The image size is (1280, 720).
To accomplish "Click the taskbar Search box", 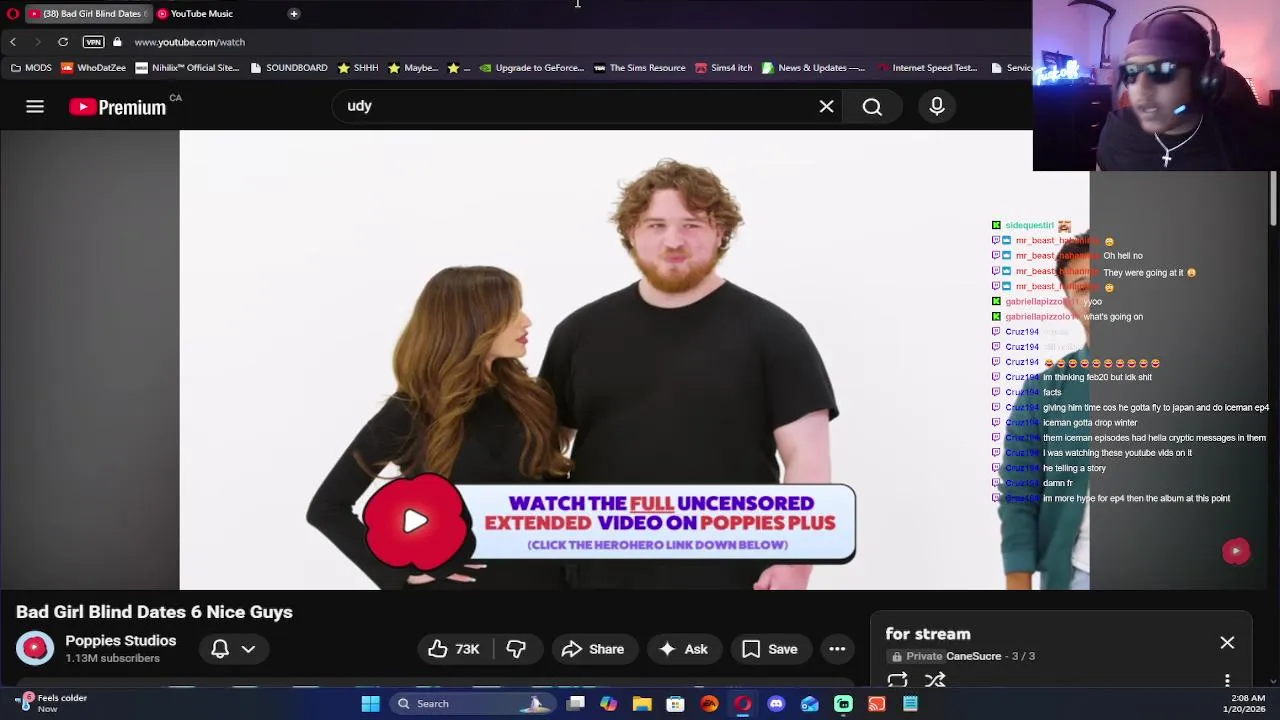I will point(470,704).
